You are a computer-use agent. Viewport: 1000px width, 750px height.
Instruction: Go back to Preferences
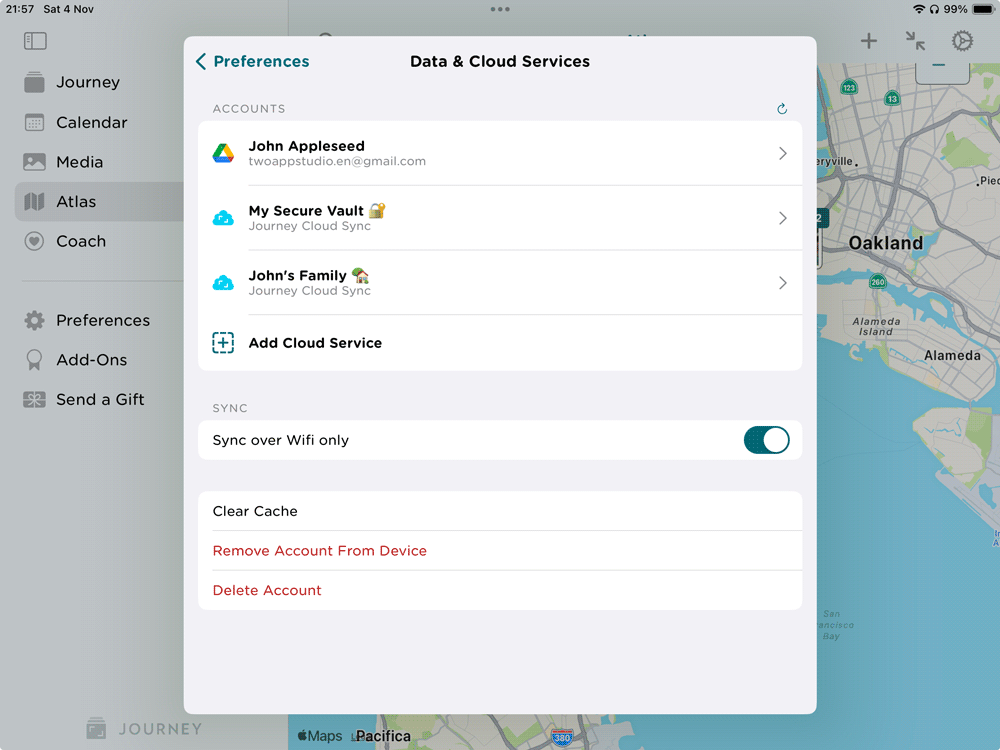click(x=251, y=61)
